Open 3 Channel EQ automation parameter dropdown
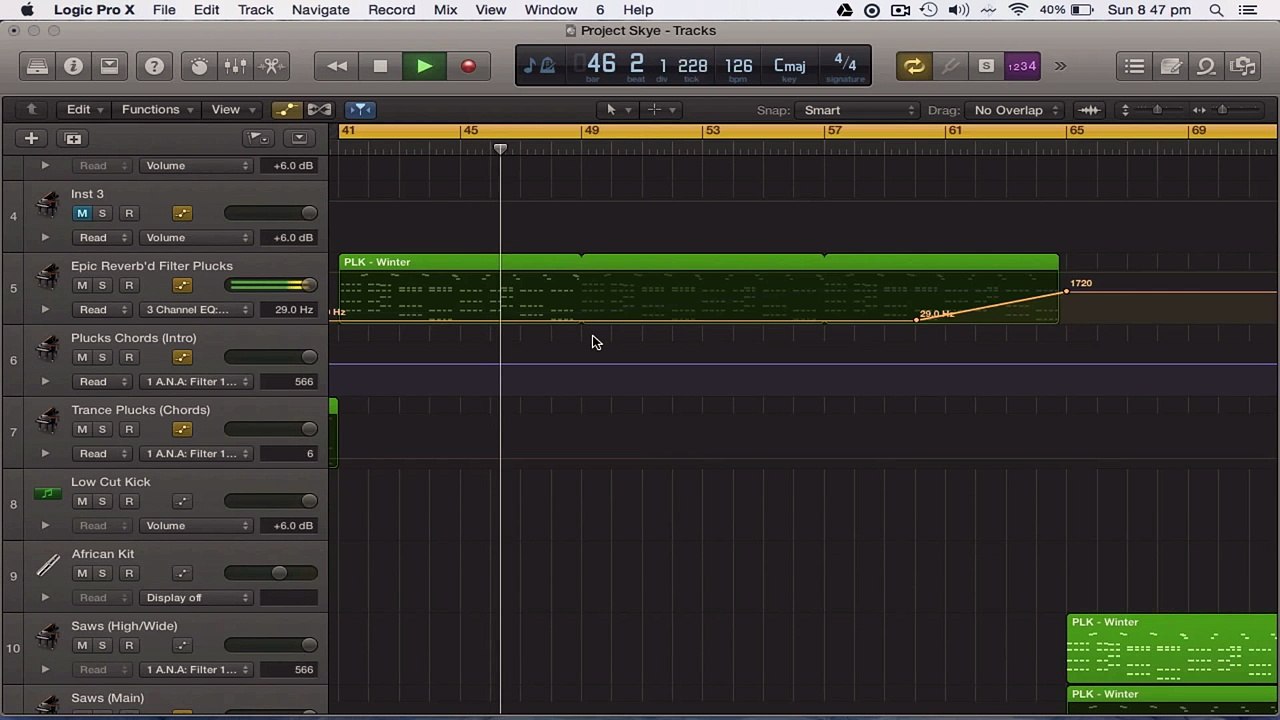Screen dimensions: 1280x720 click(x=196, y=309)
